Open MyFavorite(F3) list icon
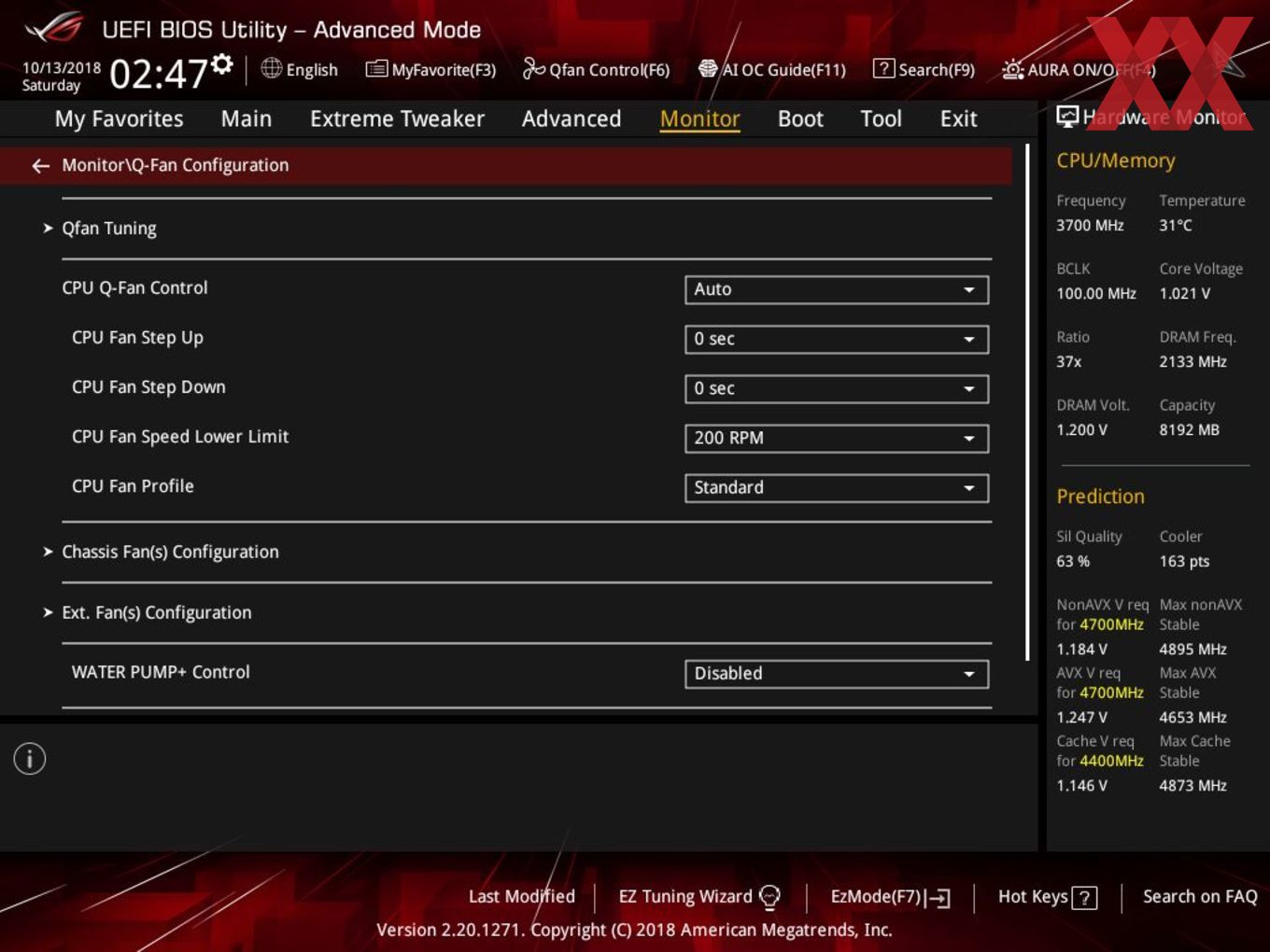1270x952 pixels. click(x=376, y=69)
